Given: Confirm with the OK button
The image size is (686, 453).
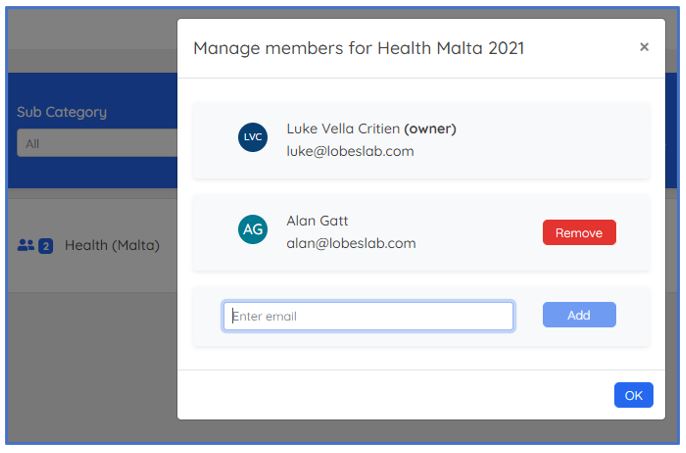Looking at the screenshot, I should pos(633,395).
